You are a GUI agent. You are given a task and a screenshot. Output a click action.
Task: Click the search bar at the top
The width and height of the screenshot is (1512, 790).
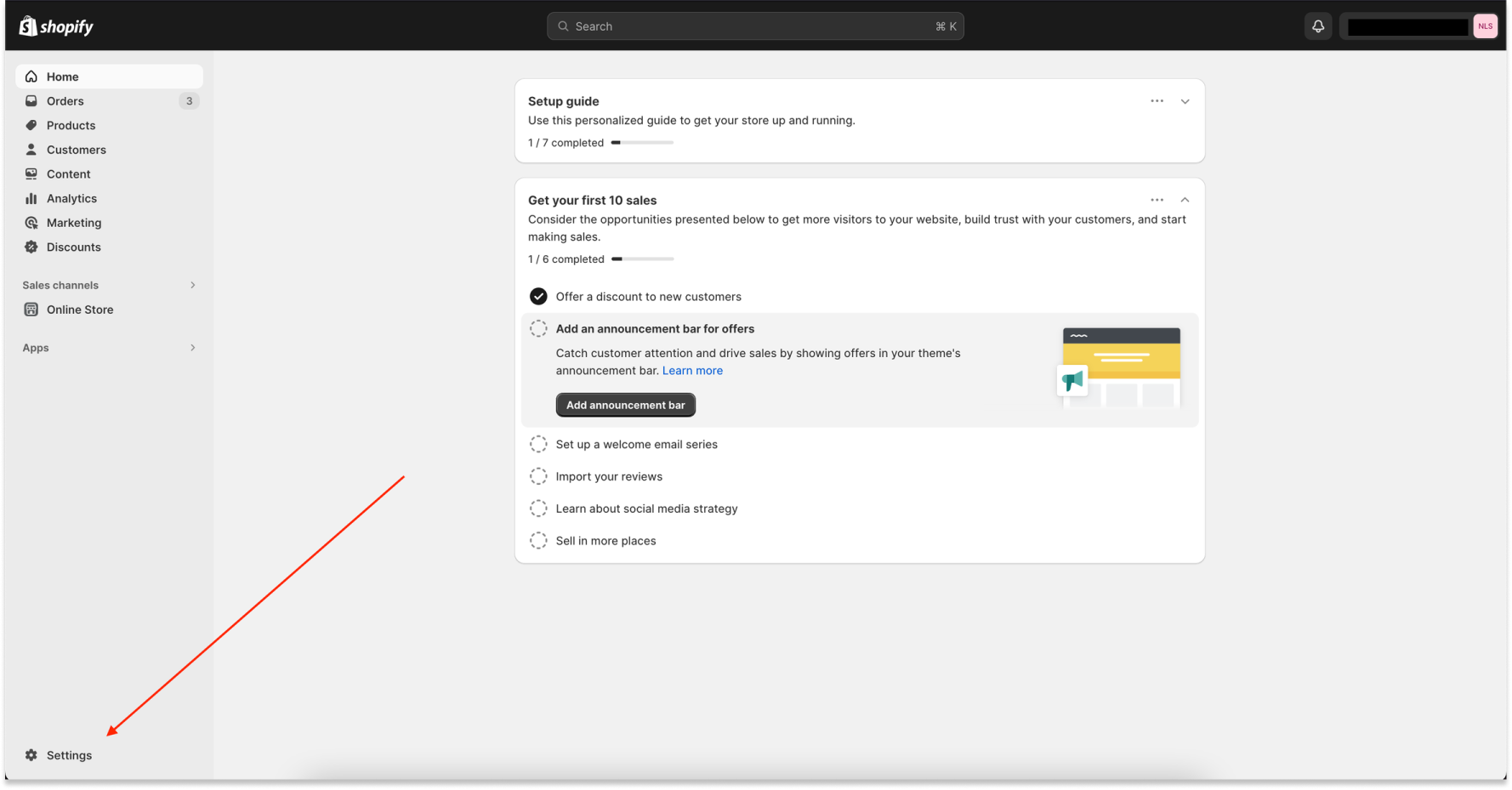pyautogui.click(x=755, y=26)
